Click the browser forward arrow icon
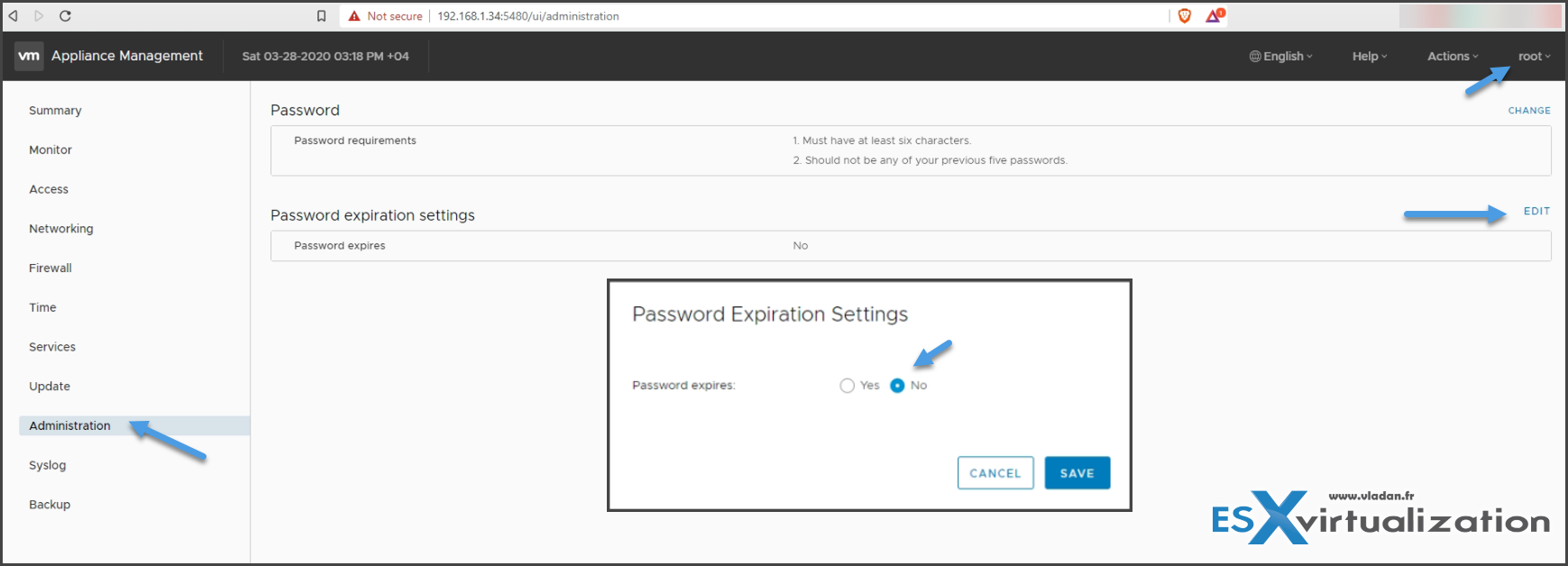Image resolution: width=1568 pixels, height=566 pixels. click(x=39, y=16)
